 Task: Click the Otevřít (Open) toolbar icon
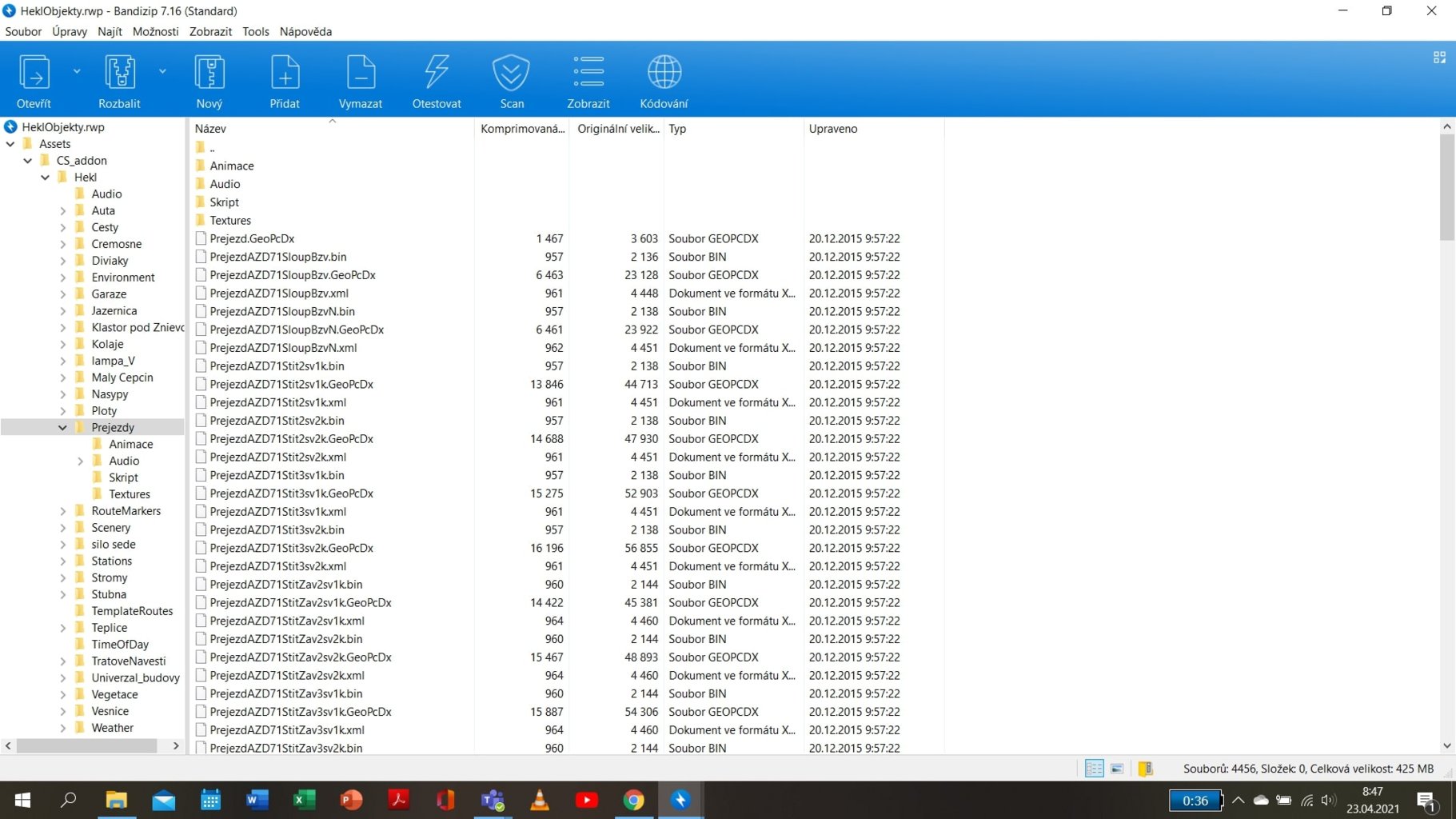tap(34, 74)
